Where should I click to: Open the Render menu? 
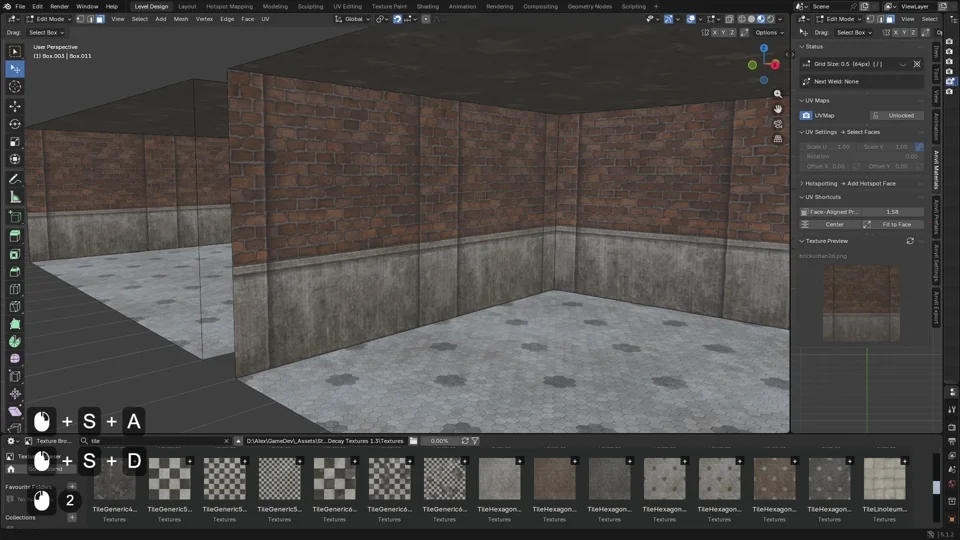pos(59,6)
